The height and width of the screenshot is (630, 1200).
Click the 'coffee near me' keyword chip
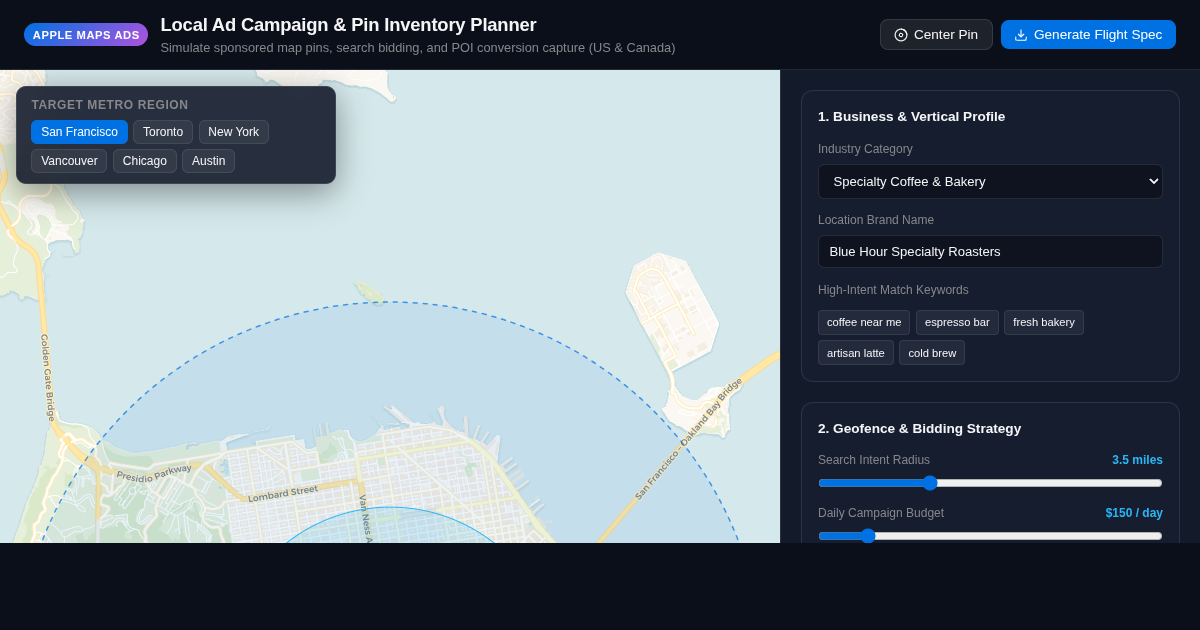point(864,322)
